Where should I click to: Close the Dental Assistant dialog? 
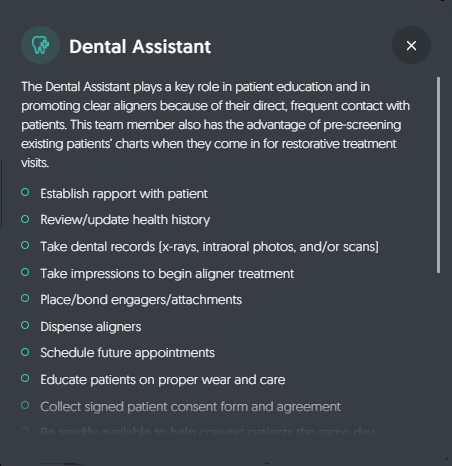coord(411,45)
